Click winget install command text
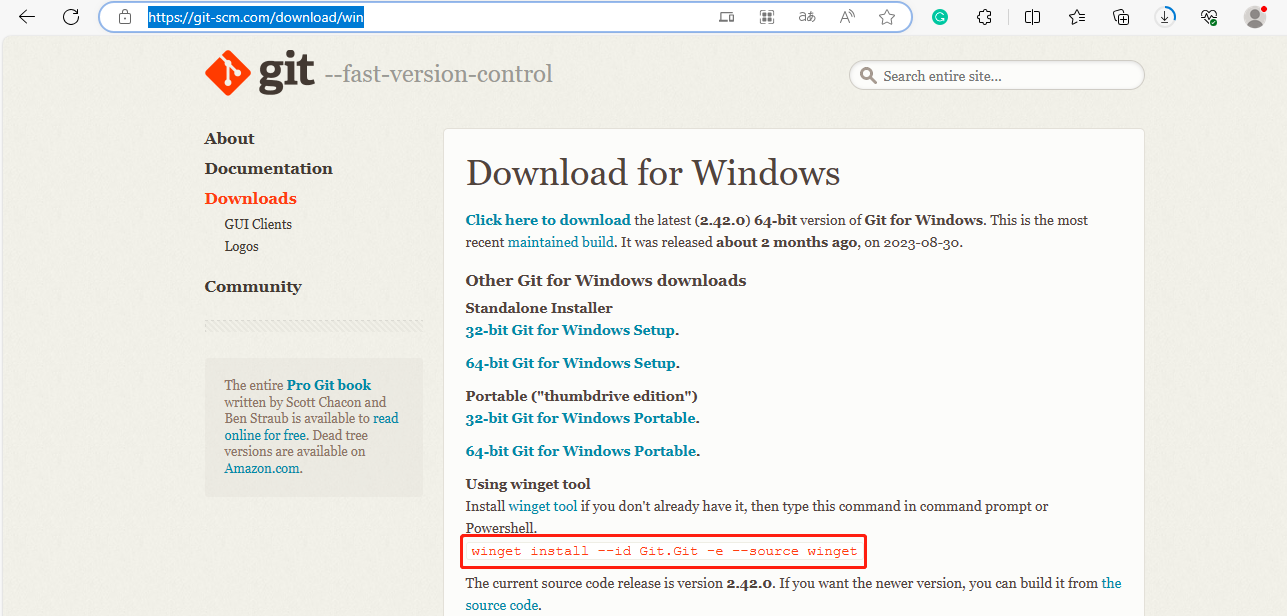This screenshot has height=616, width=1287. pos(664,551)
